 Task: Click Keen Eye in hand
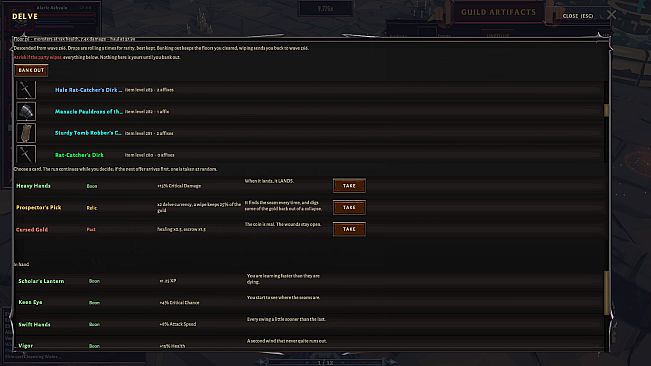click(30, 302)
